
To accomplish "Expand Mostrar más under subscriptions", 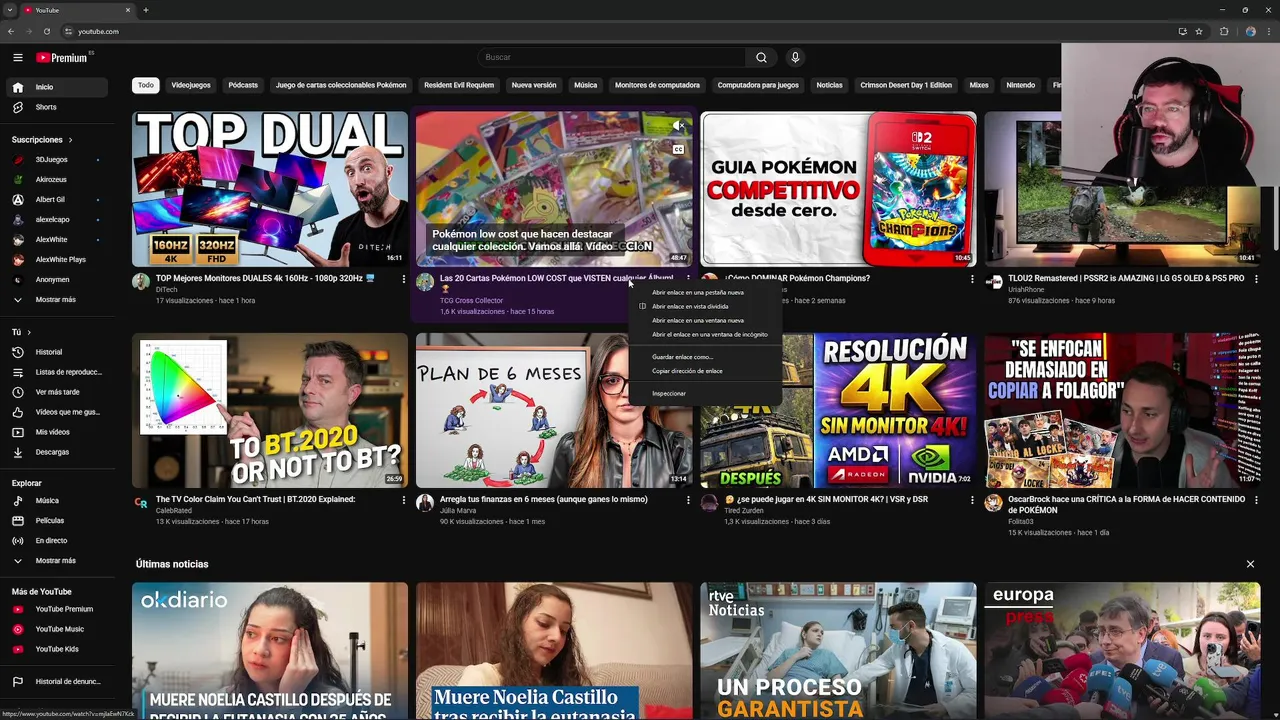I will 54,300.
